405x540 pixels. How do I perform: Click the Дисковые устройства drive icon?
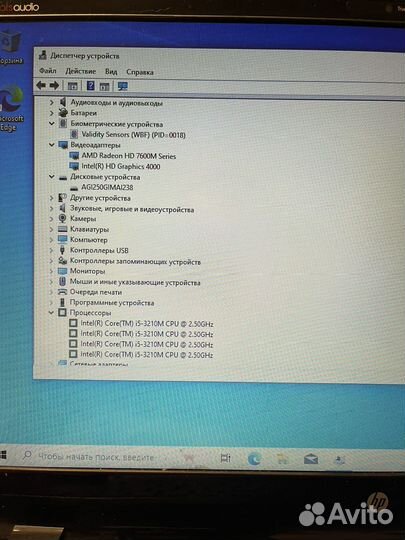pos(63,178)
